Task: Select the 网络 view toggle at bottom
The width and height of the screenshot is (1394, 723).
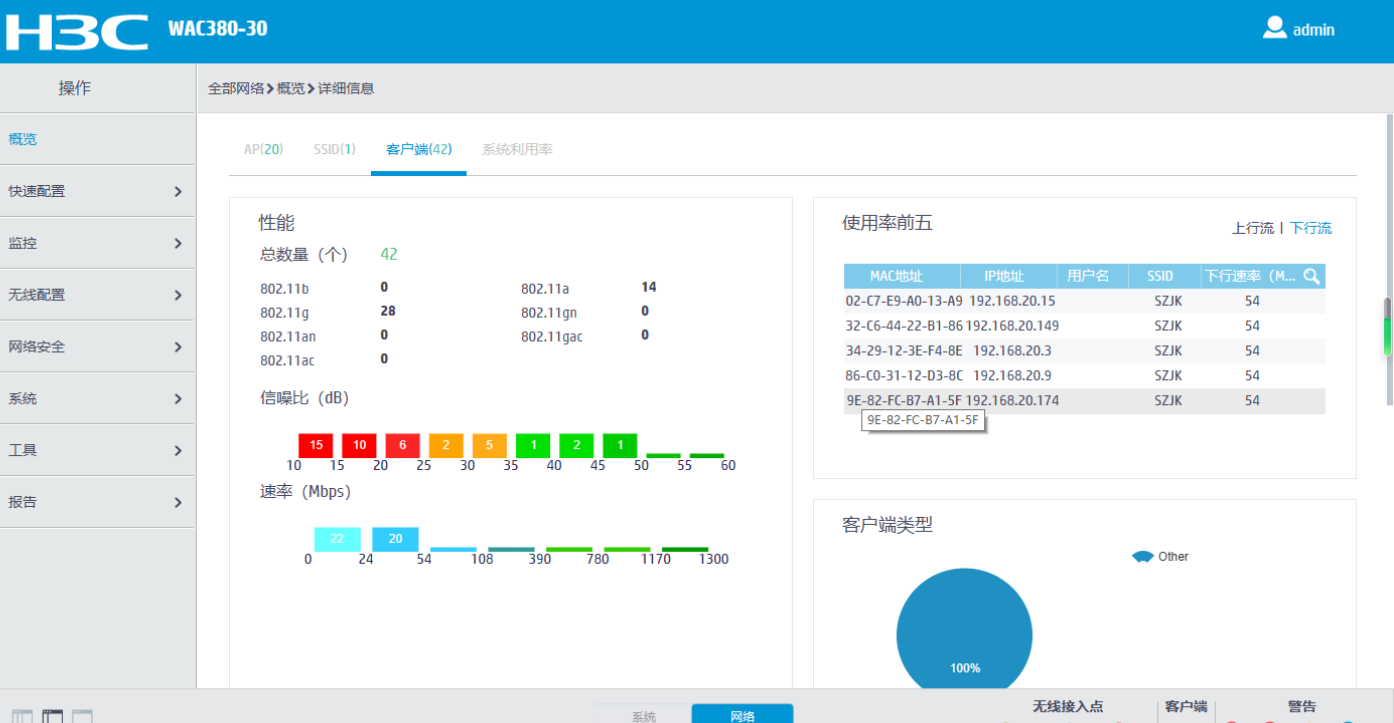Action: (x=742, y=715)
